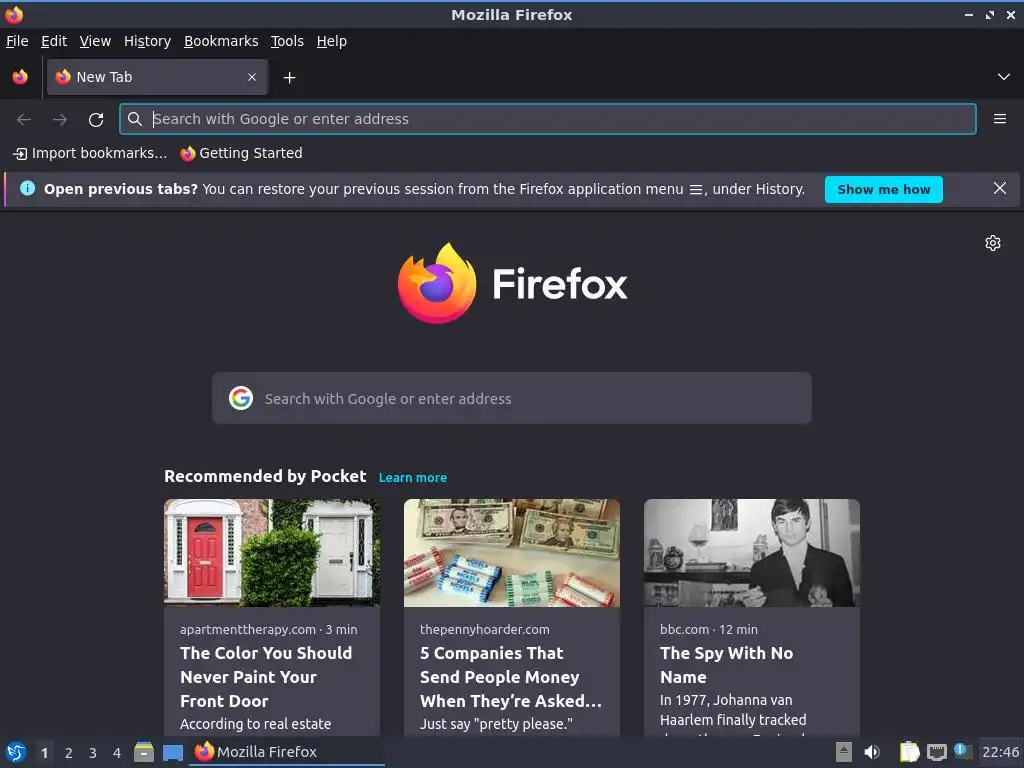Image resolution: width=1024 pixels, height=768 pixels.
Task: Open the Bookmarks menu
Action: (221, 41)
